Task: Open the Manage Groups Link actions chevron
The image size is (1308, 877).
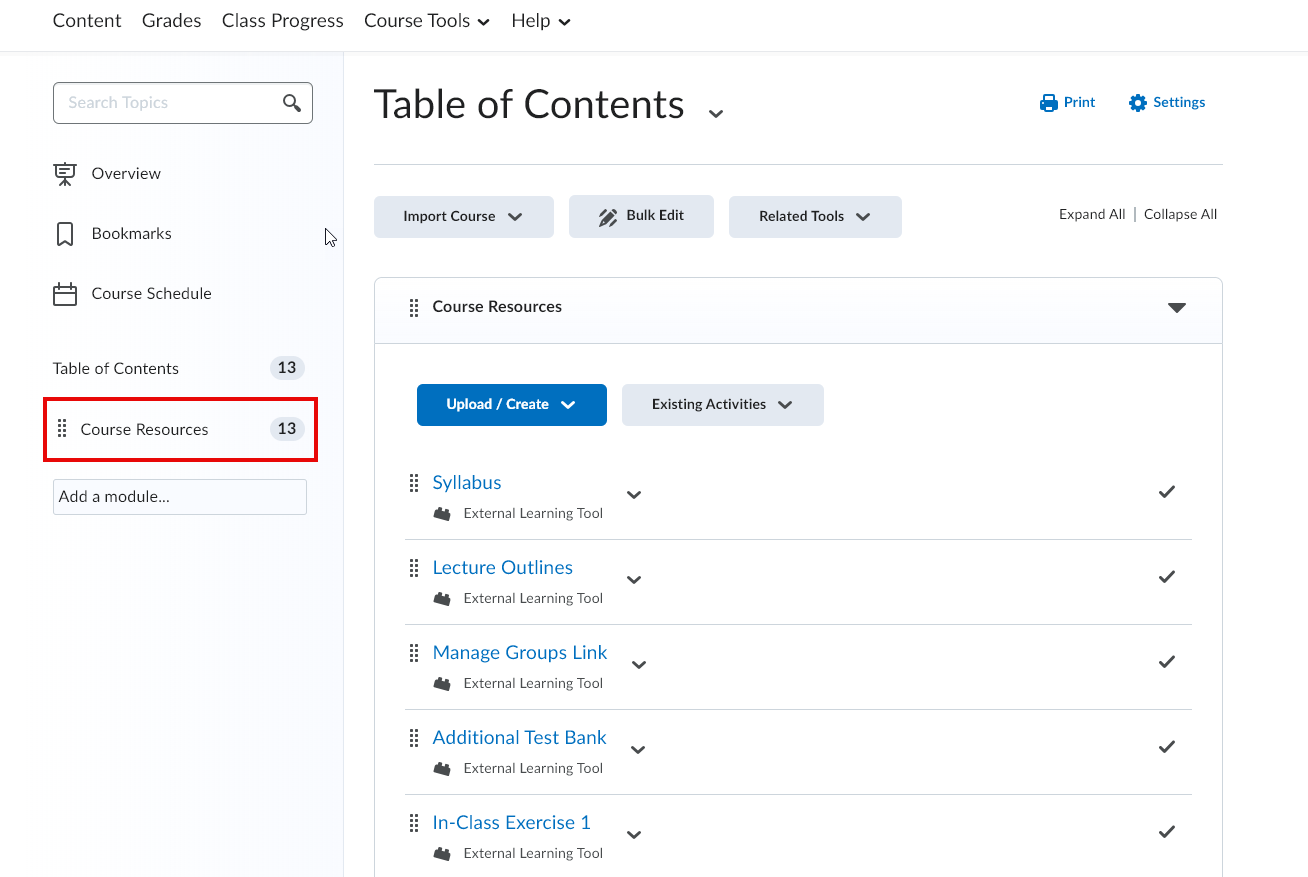Action: (639, 665)
